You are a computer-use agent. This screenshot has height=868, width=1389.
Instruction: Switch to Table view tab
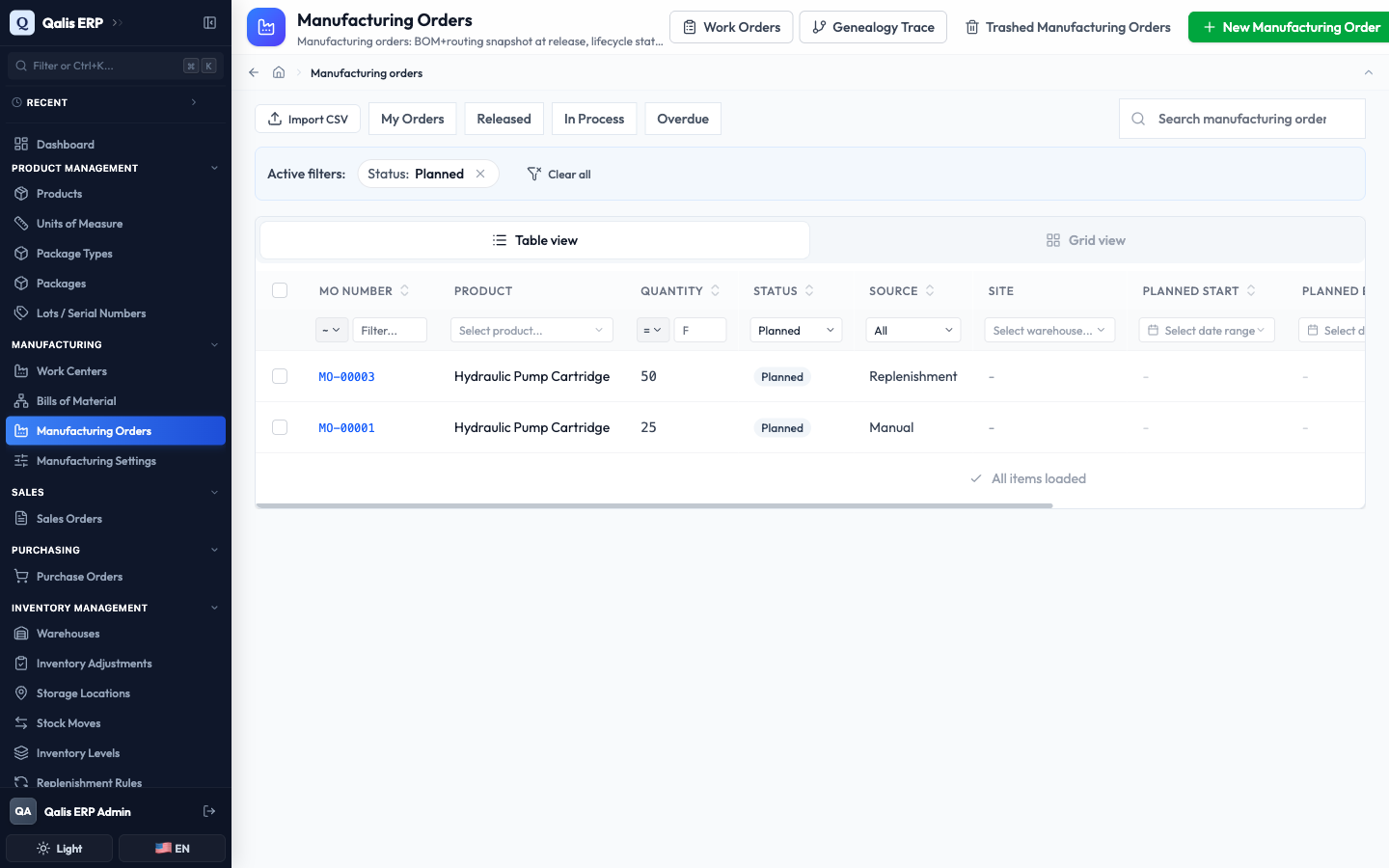click(534, 240)
